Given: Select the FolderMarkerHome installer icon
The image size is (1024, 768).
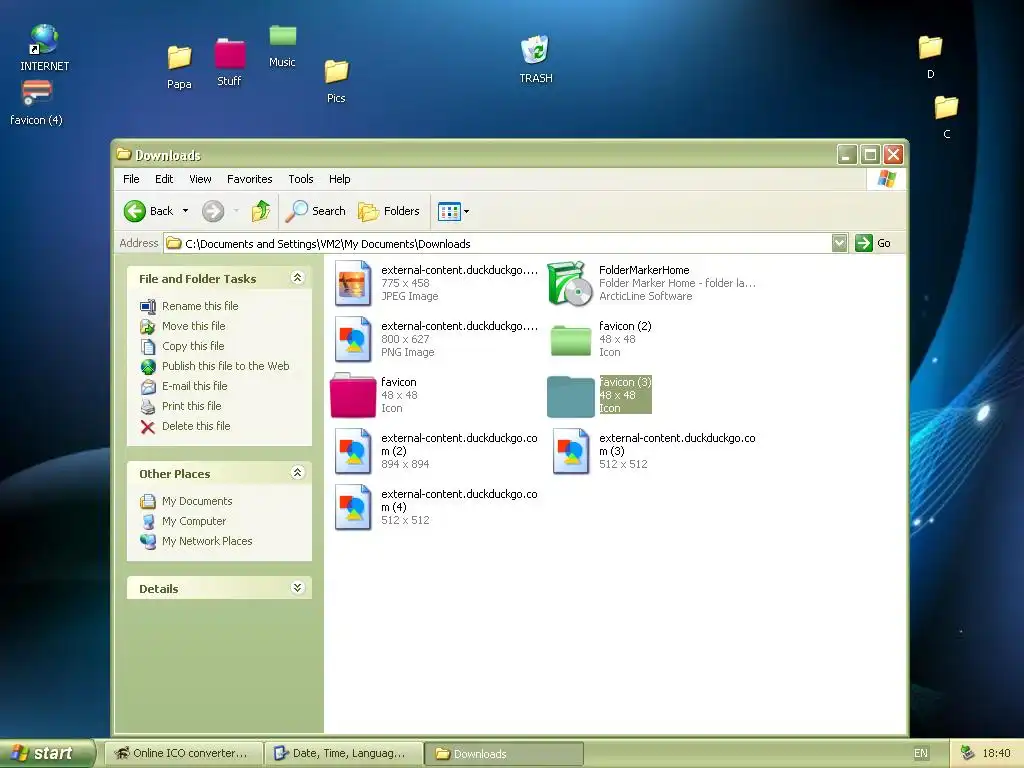Looking at the screenshot, I should pos(569,283).
